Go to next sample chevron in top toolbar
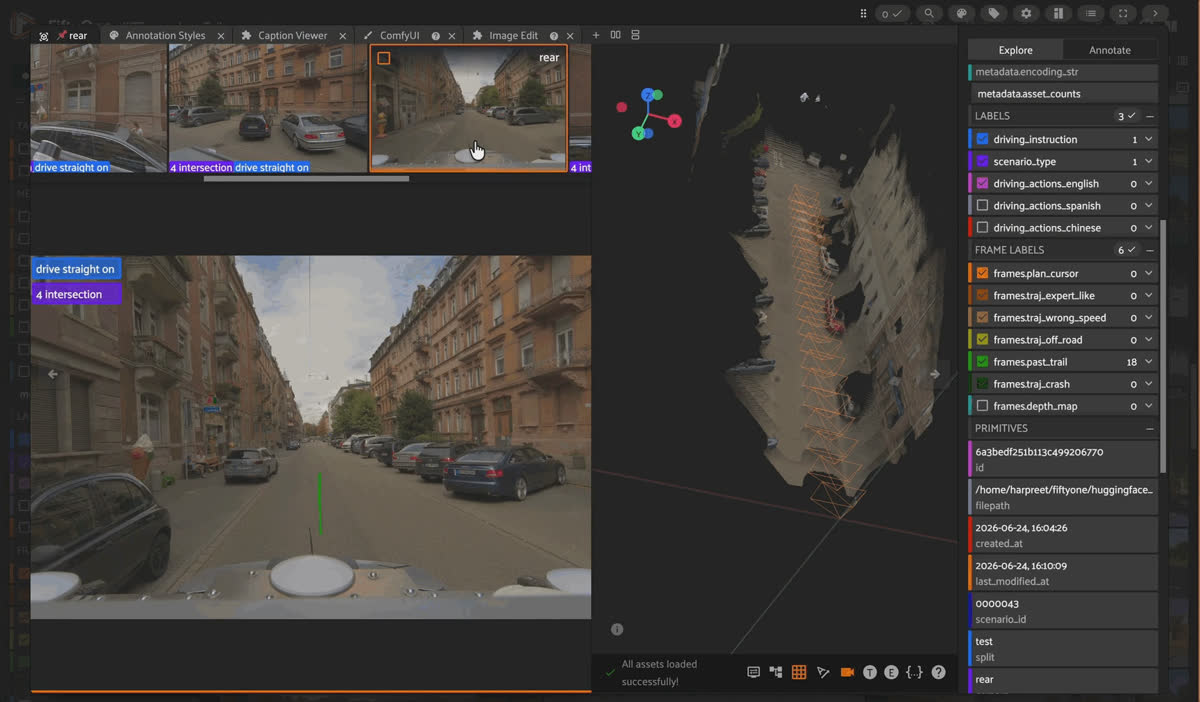This screenshot has height=702, width=1200. pyautogui.click(x=1155, y=14)
